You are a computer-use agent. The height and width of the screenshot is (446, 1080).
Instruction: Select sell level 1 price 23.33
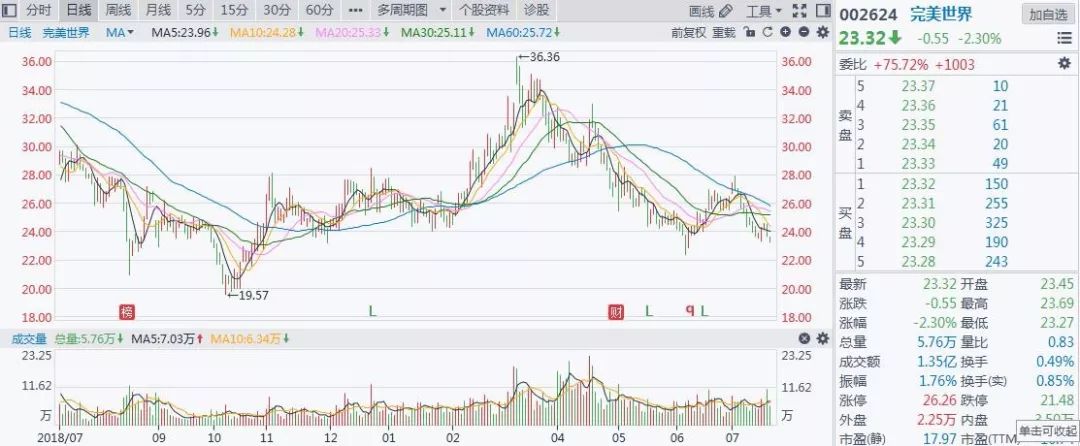[918, 163]
